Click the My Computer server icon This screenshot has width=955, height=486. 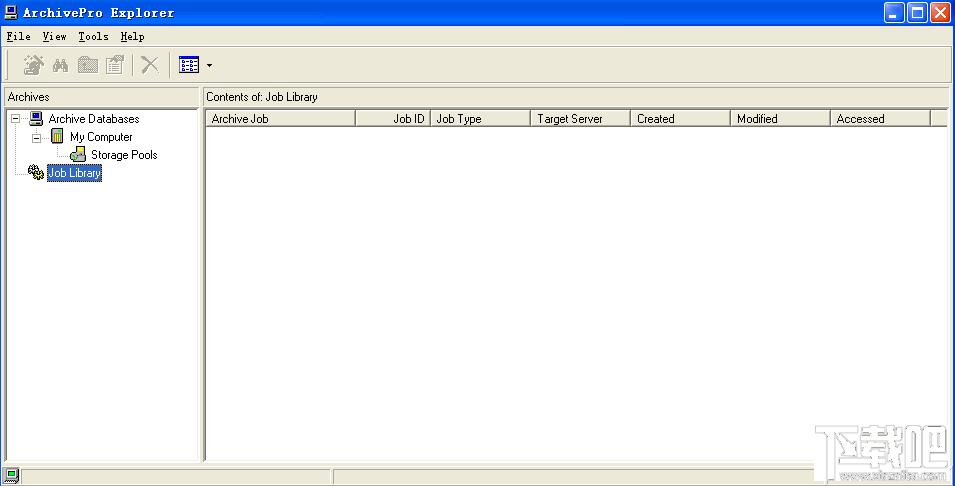pyautogui.click(x=57, y=136)
